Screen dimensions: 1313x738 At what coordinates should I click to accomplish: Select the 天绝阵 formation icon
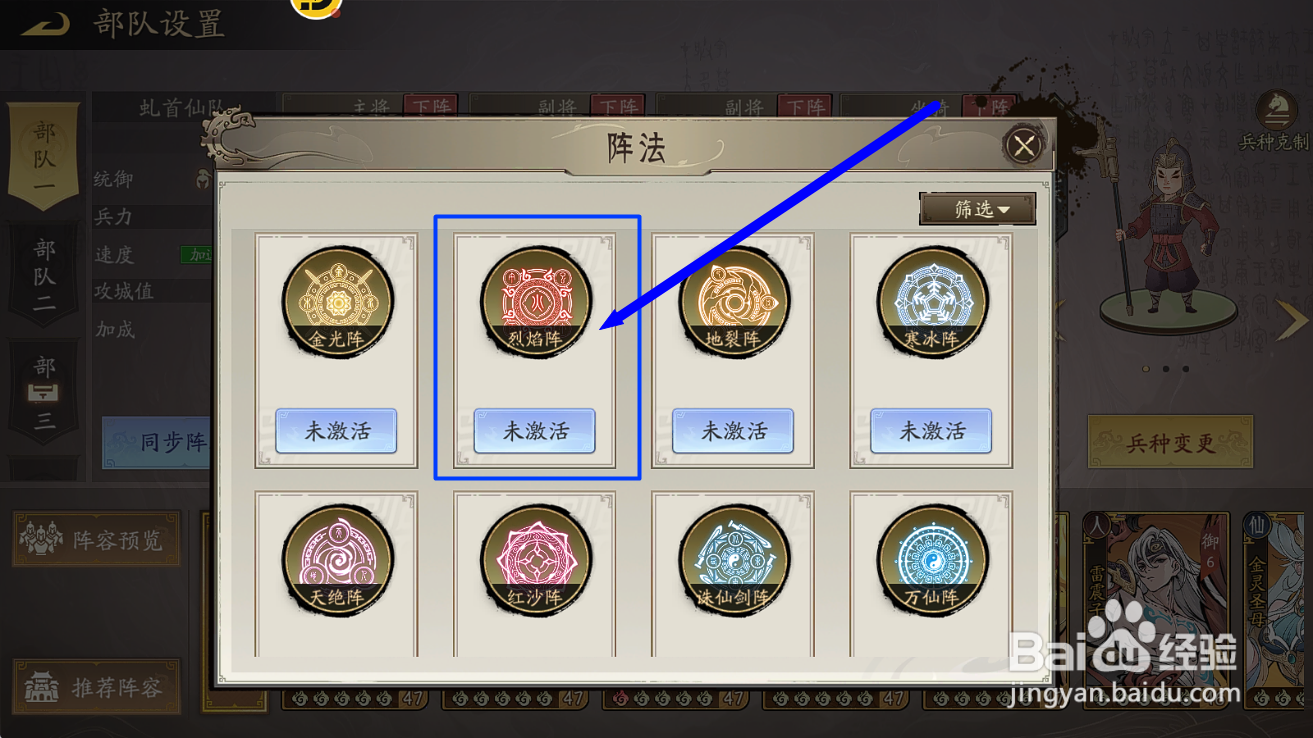pos(337,559)
